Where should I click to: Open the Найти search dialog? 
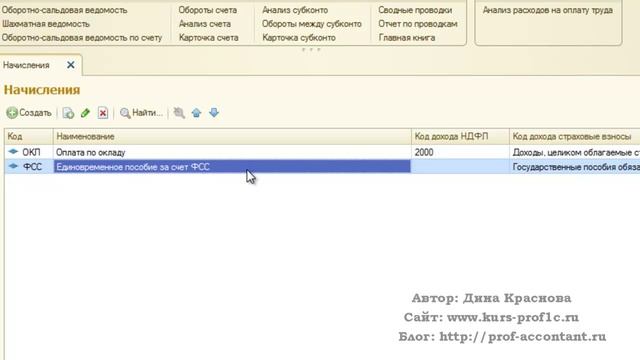141,113
